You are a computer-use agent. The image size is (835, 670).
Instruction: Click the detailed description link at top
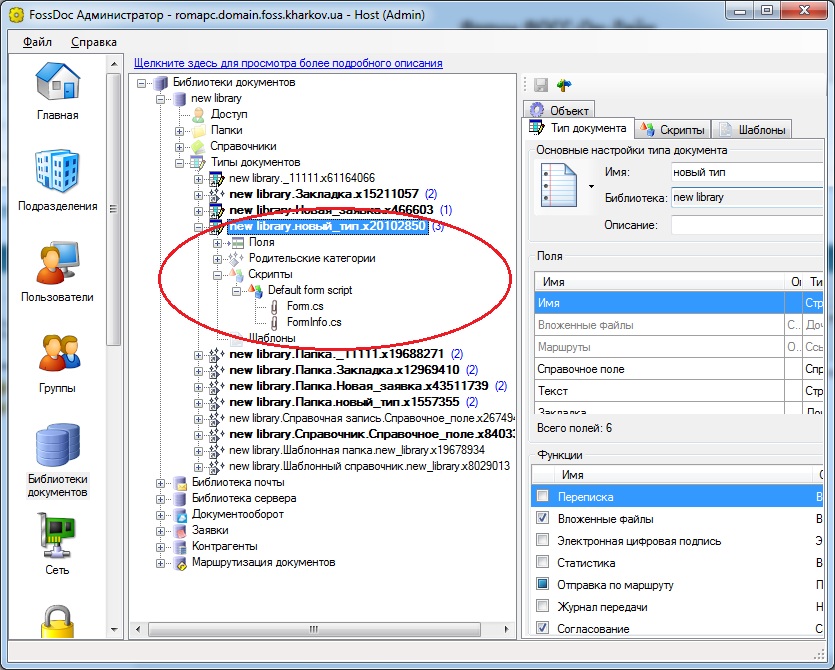[288, 63]
